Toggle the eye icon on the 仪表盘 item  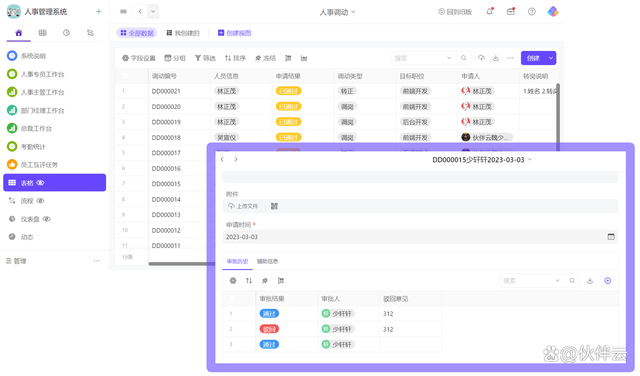click(47, 219)
